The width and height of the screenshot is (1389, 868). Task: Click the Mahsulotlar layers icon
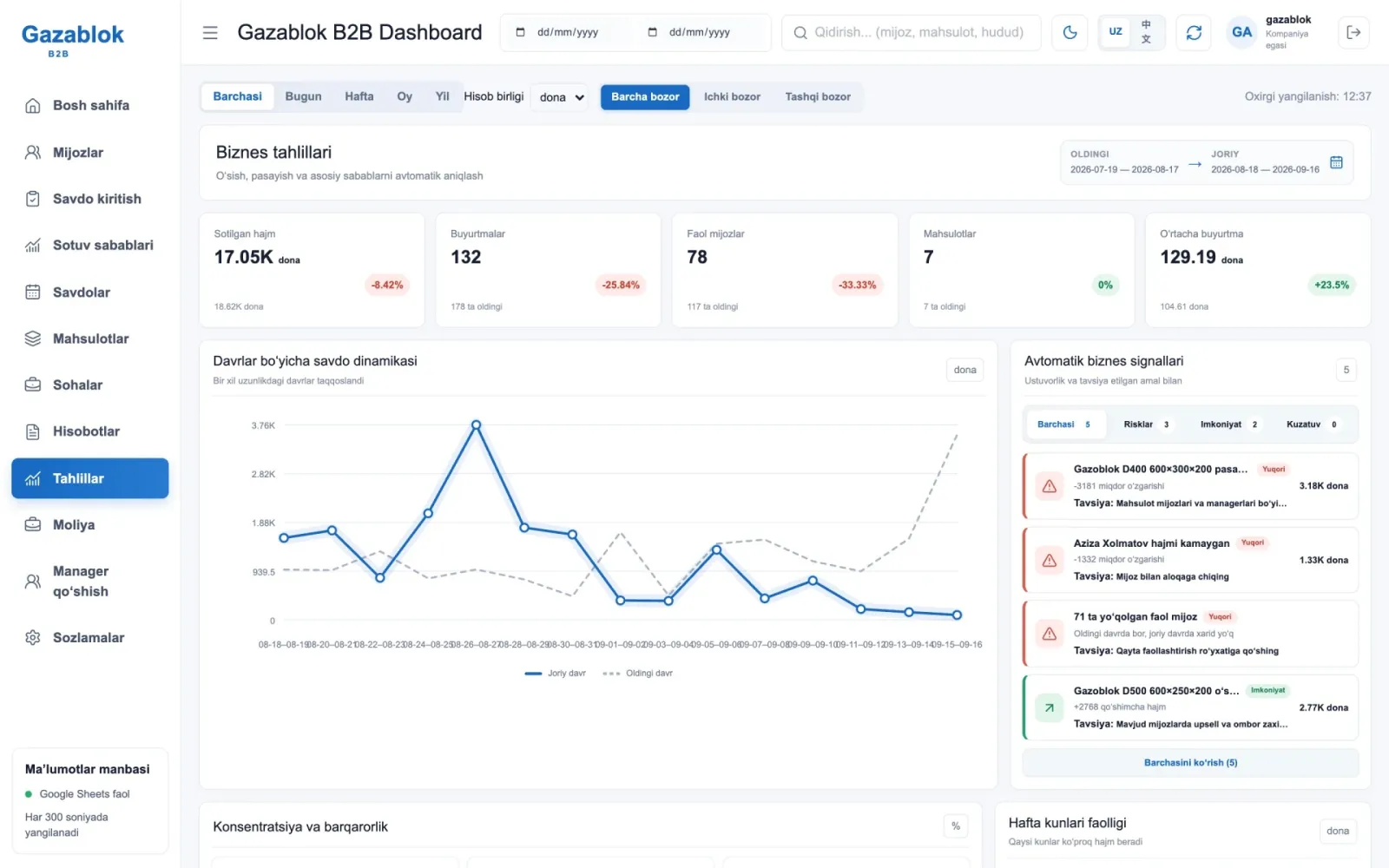click(x=33, y=339)
